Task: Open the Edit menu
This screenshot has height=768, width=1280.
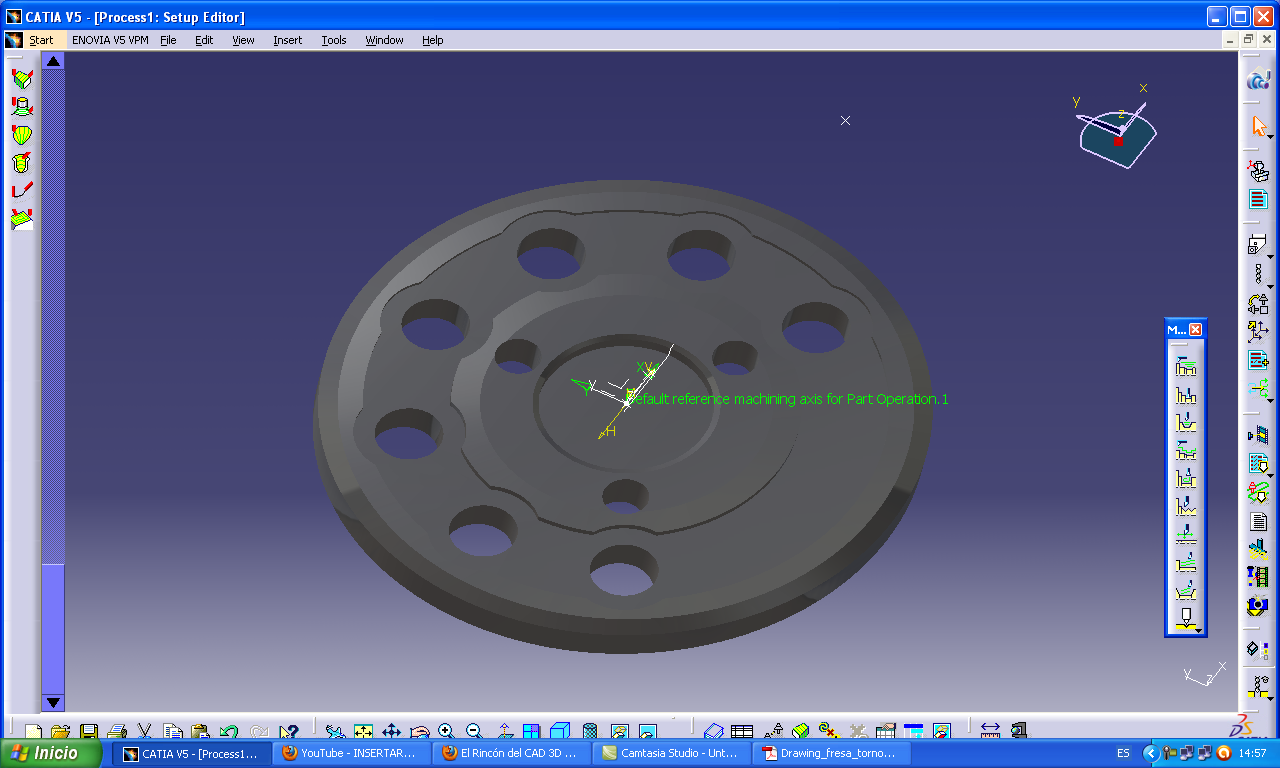Action: 204,40
